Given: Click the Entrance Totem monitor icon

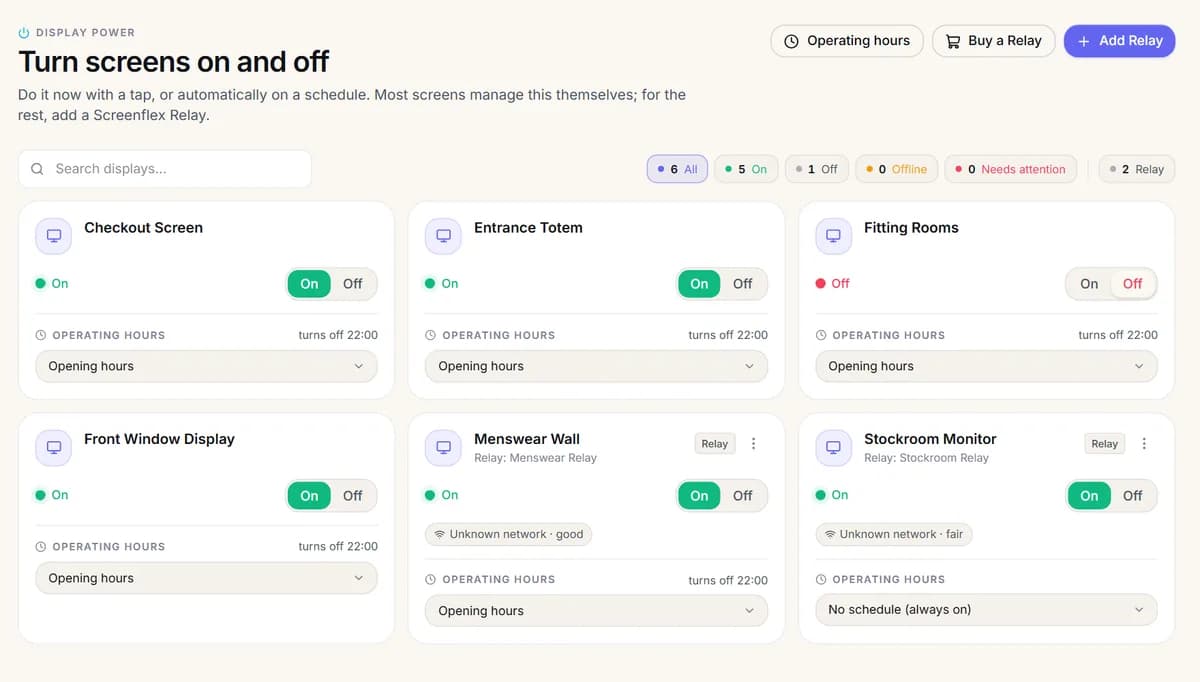Looking at the screenshot, I should [x=444, y=236].
